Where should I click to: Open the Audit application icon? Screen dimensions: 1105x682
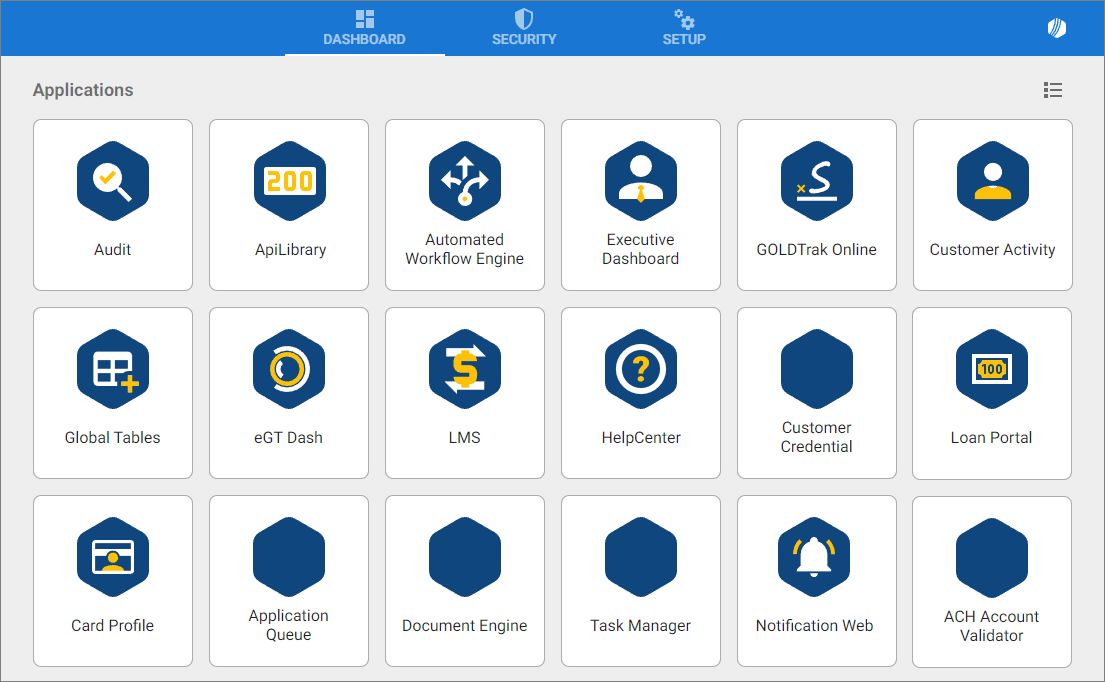click(x=113, y=181)
